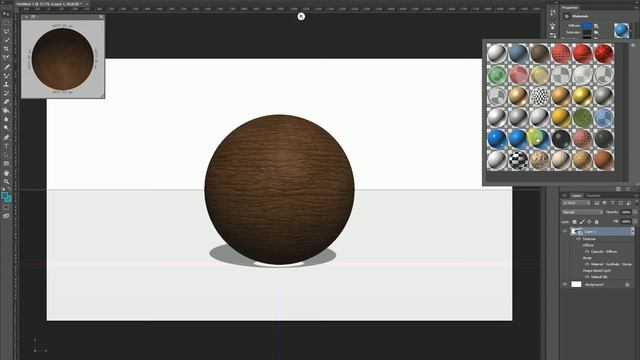640x360 pixels.
Task: Select the Blur tool
Action: click(x=6, y=119)
